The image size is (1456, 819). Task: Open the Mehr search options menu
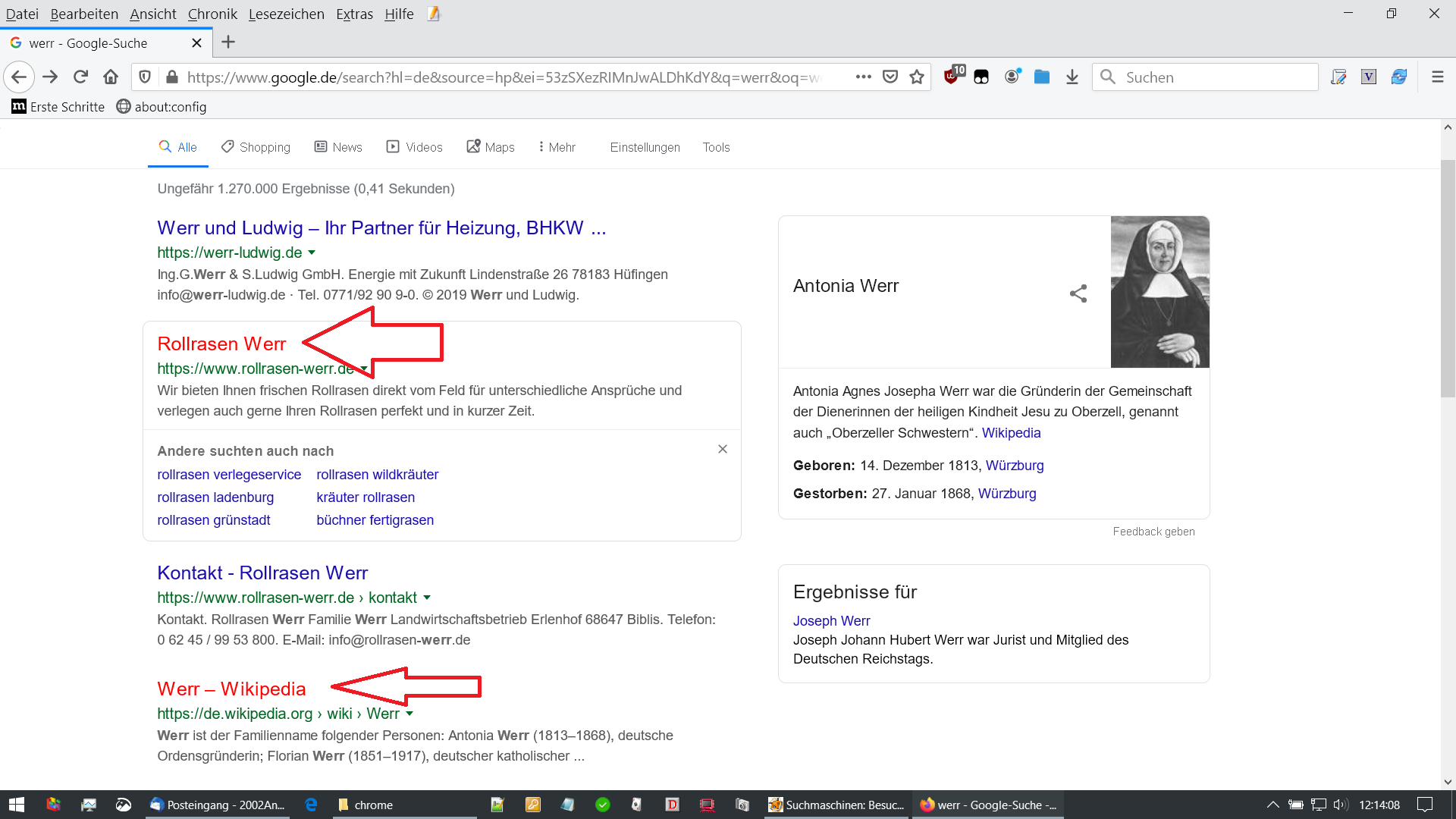click(x=557, y=147)
